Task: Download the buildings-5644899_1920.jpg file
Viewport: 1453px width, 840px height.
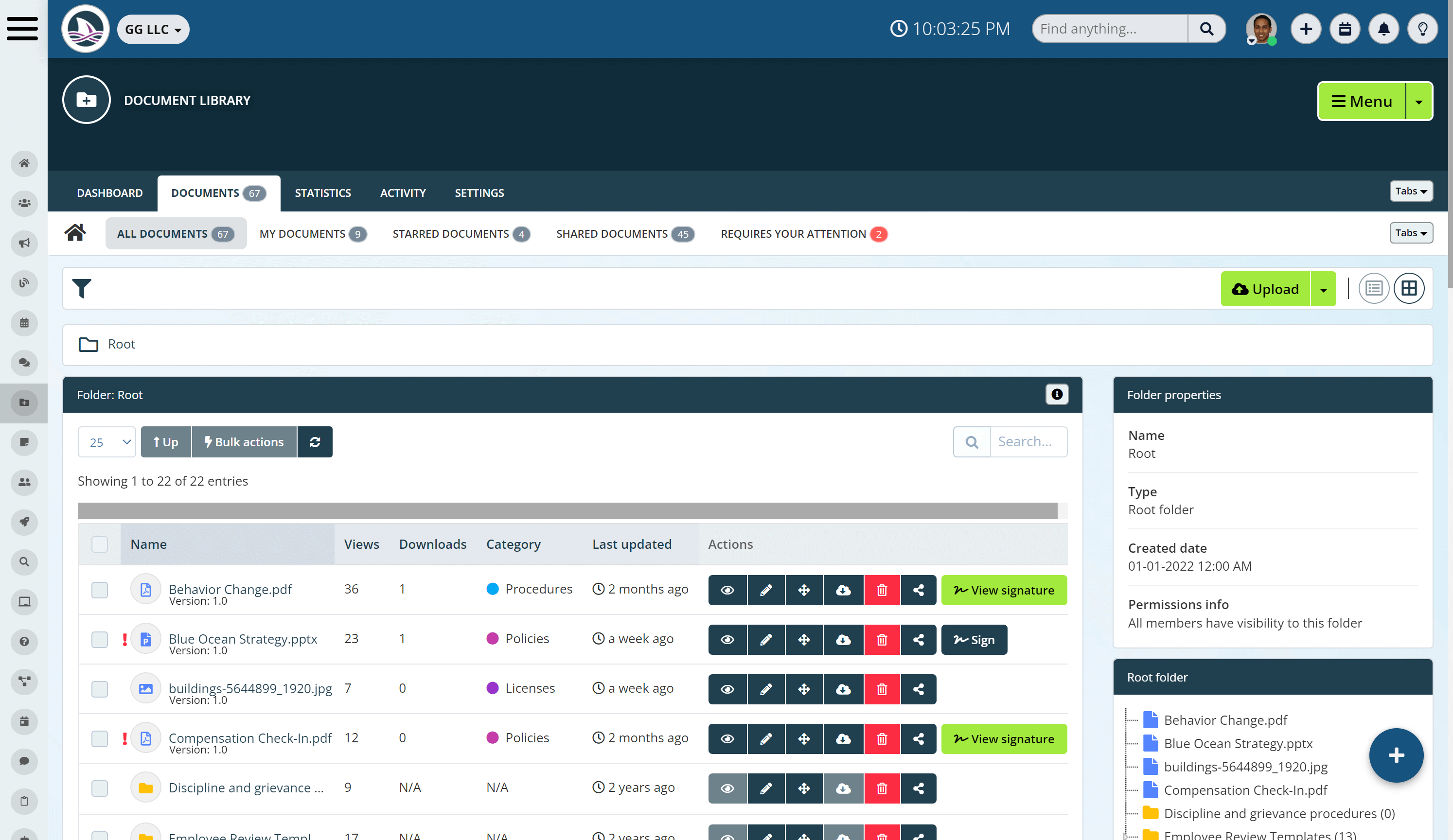Action: [843, 689]
